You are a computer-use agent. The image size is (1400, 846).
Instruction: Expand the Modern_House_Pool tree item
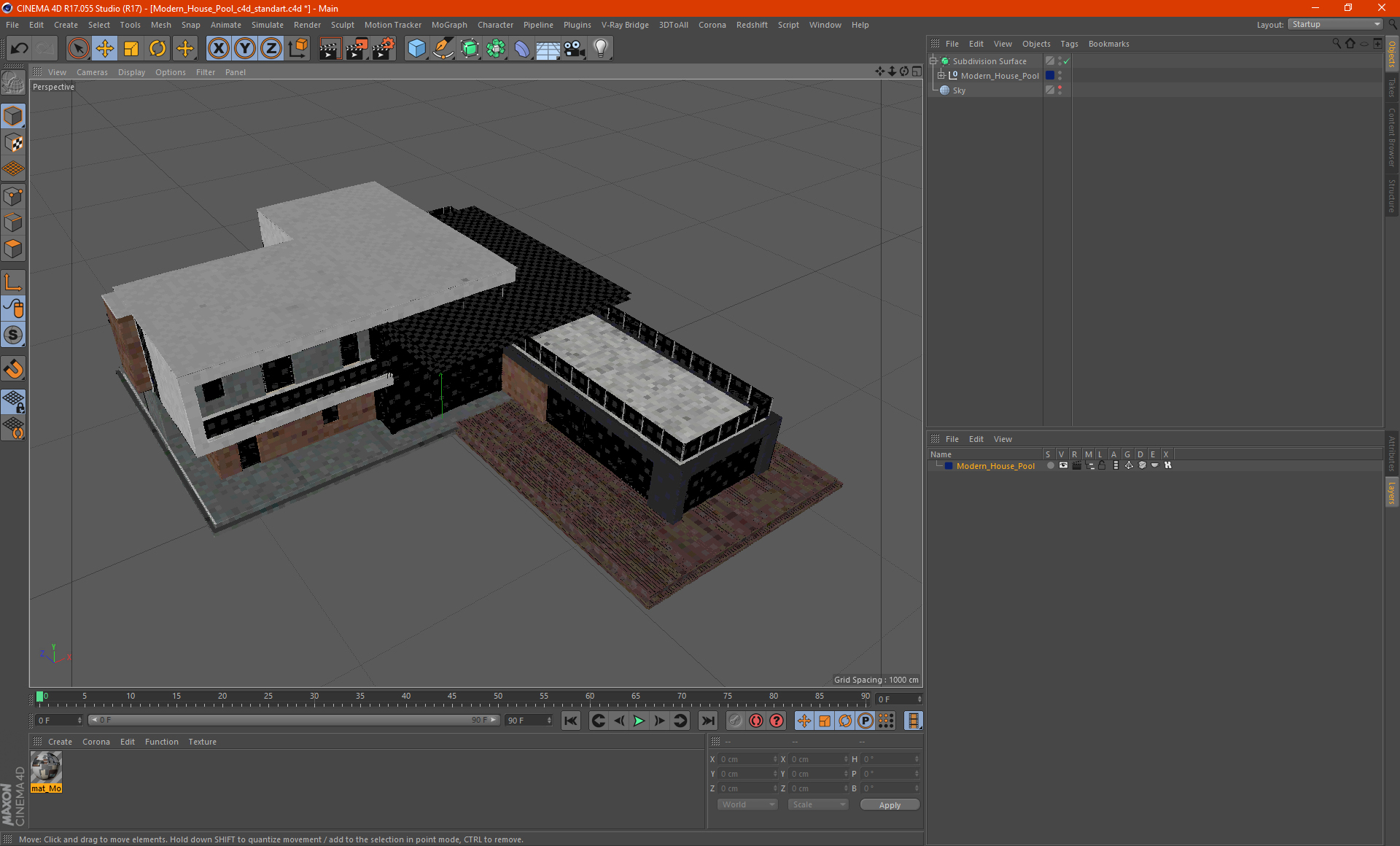[941, 76]
